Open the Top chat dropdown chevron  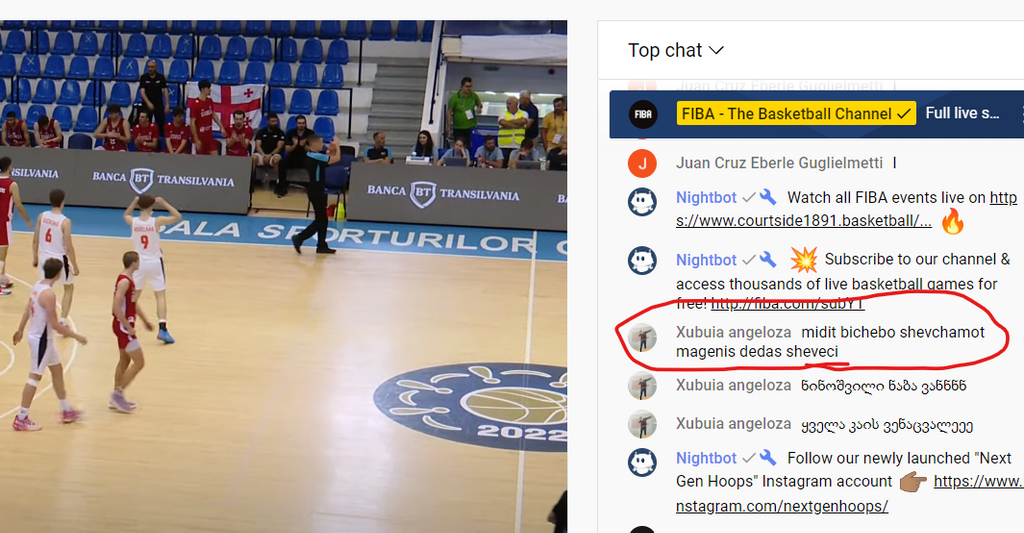716,50
